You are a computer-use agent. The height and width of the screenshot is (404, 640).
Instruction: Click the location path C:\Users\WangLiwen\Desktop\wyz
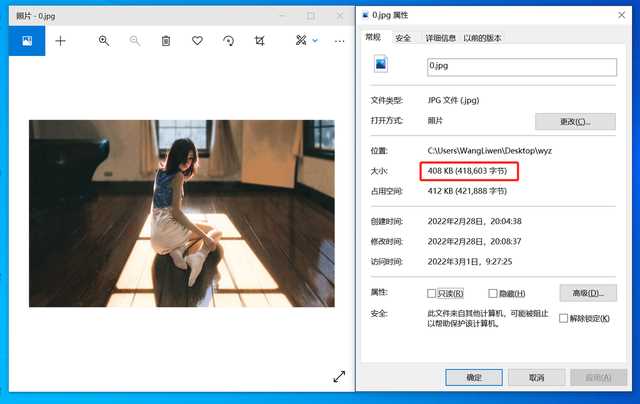tap(489, 151)
